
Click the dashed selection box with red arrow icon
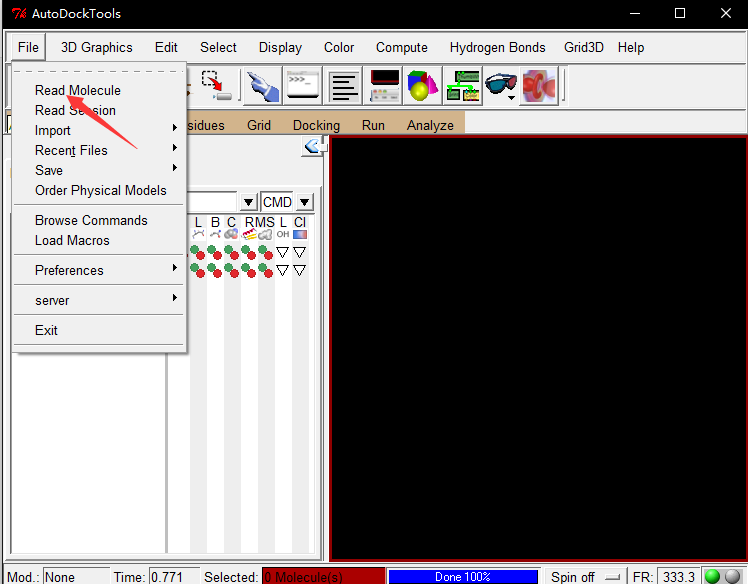pos(216,86)
